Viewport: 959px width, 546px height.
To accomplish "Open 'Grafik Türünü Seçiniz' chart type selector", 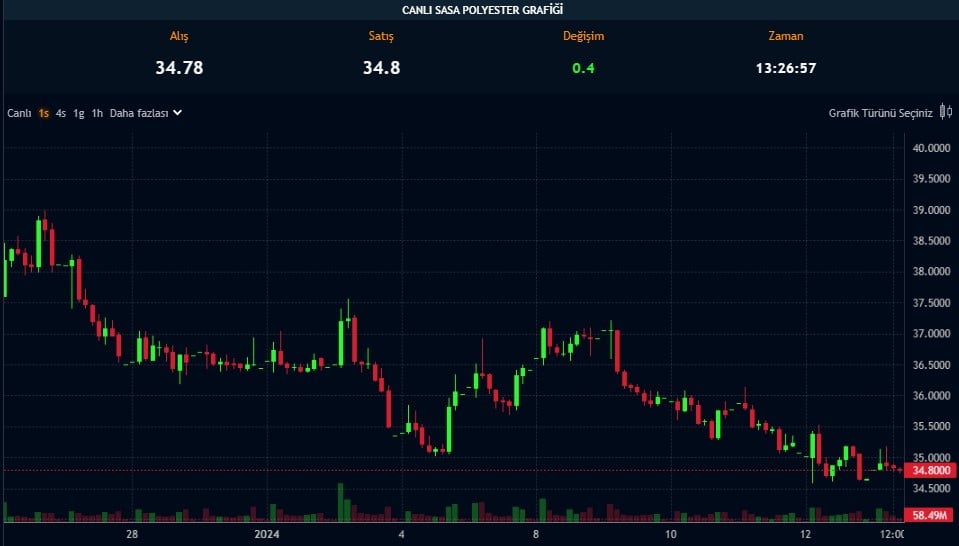I will pos(880,113).
